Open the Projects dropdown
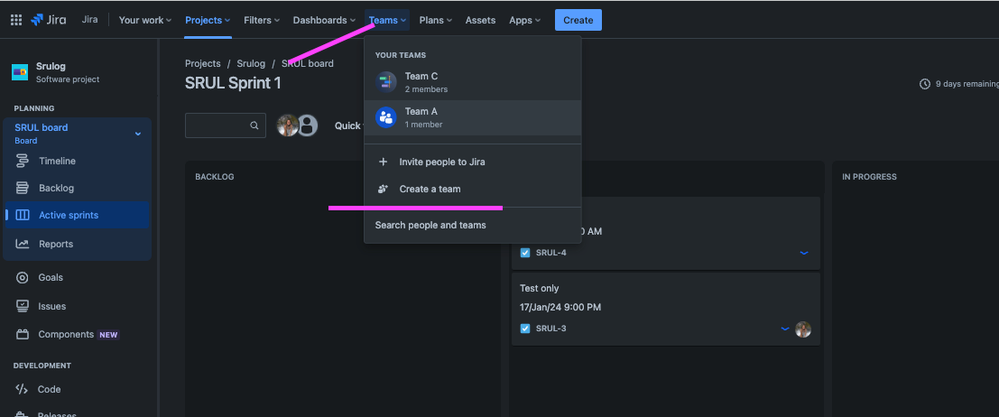This screenshot has height=417, width=999. (x=208, y=20)
